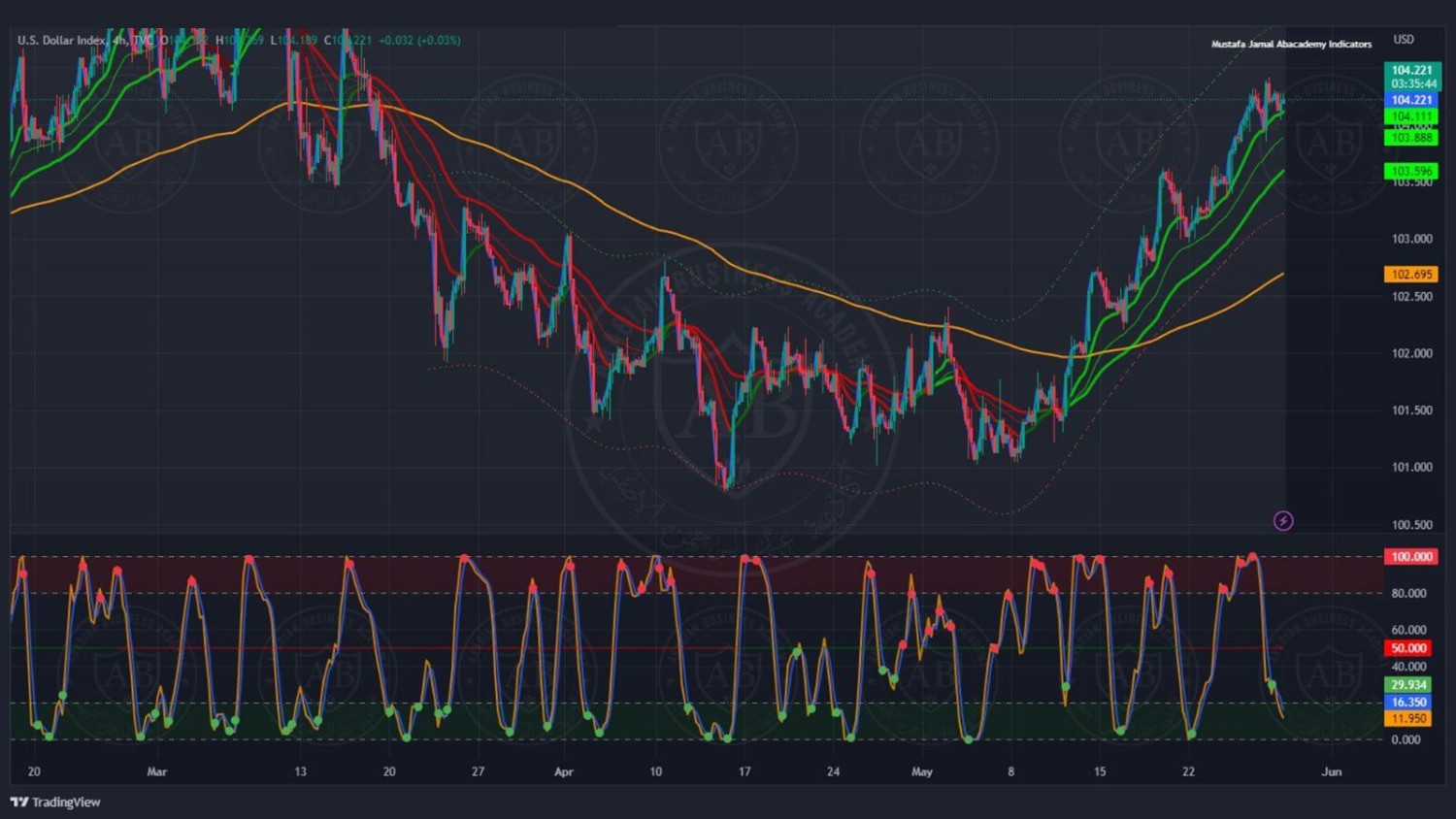1456x819 pixels.
Task: Click the 17 date on the time axis
Action: pyautogui.click(x=745, y=772)
